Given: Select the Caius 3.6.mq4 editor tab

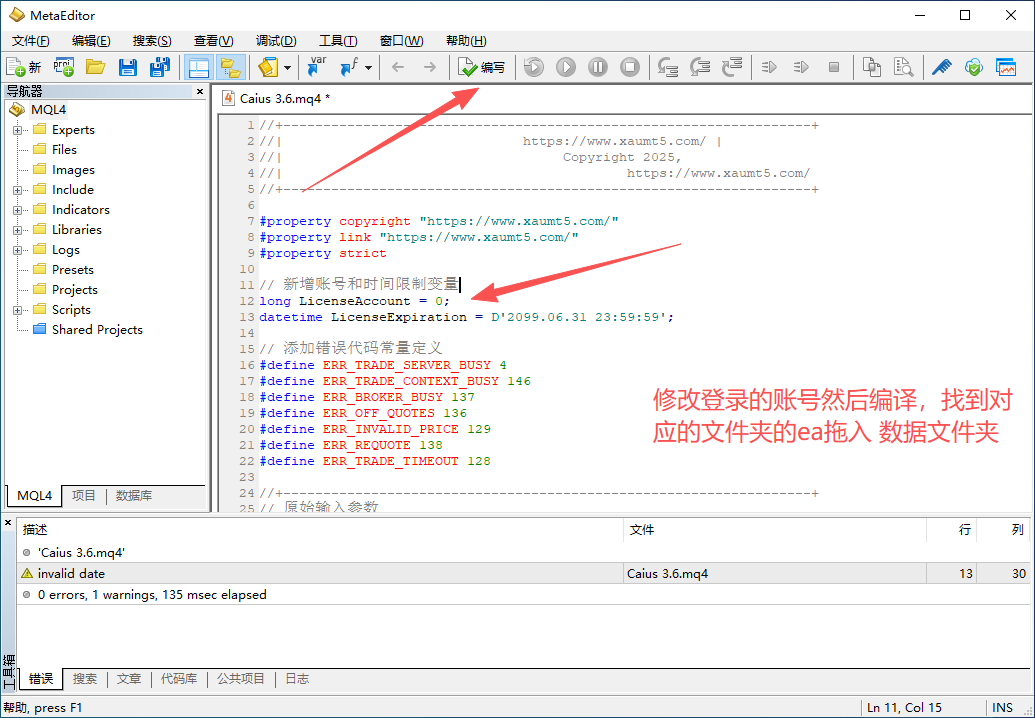Looking at the screenshot, I should [276, 98].
